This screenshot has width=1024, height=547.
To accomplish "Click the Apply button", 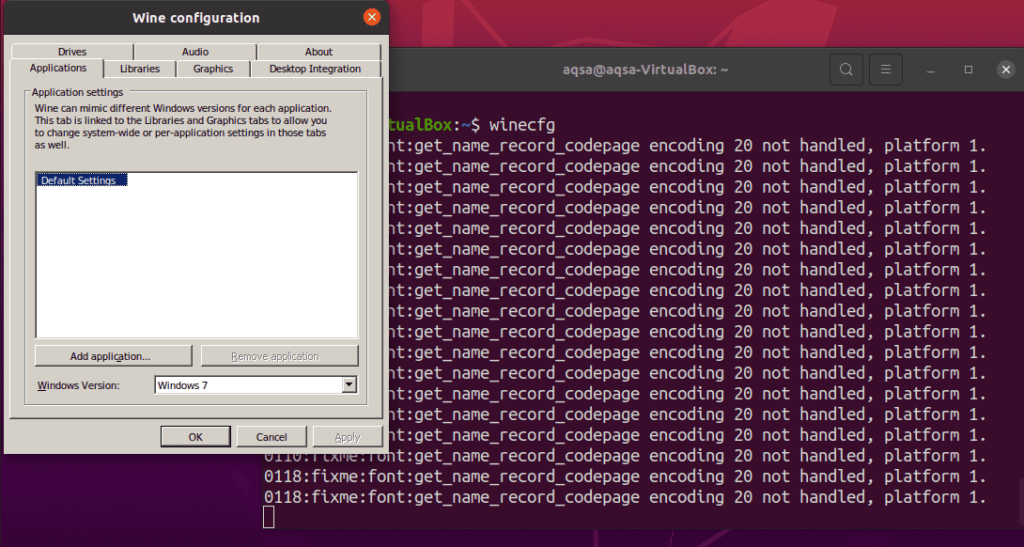I will click(x=347, y=437).
